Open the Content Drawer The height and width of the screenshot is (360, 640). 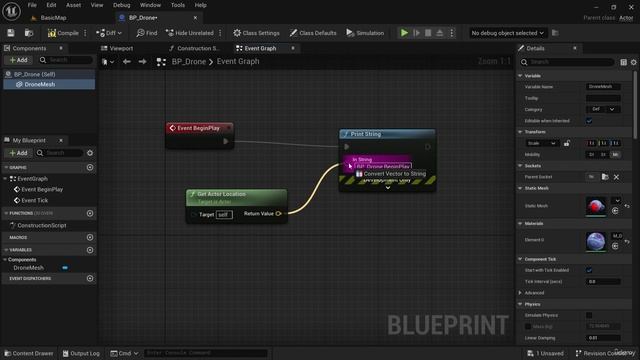29,353
